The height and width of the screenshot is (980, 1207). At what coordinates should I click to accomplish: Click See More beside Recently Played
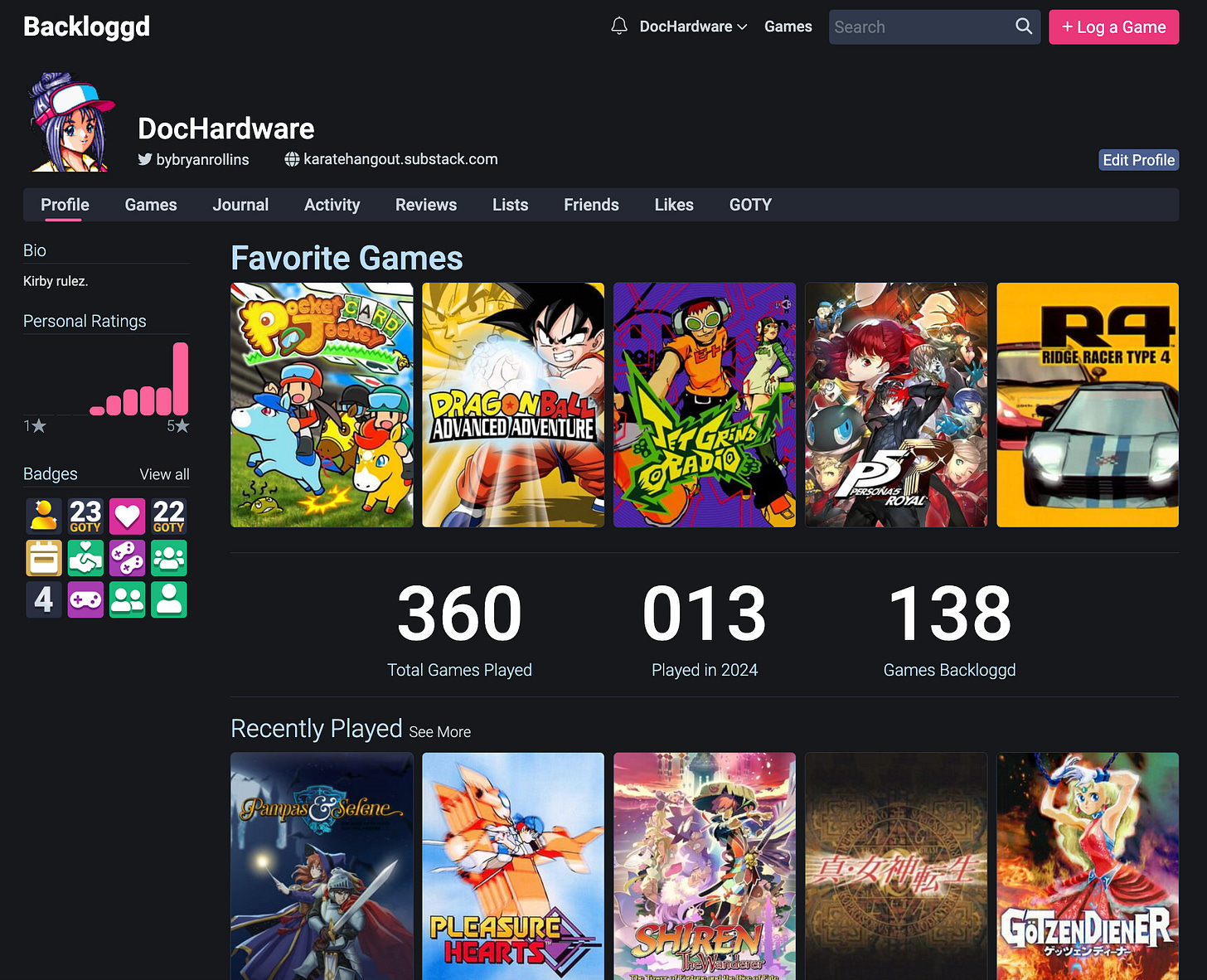pyautogui.click(x=439, y=732)
